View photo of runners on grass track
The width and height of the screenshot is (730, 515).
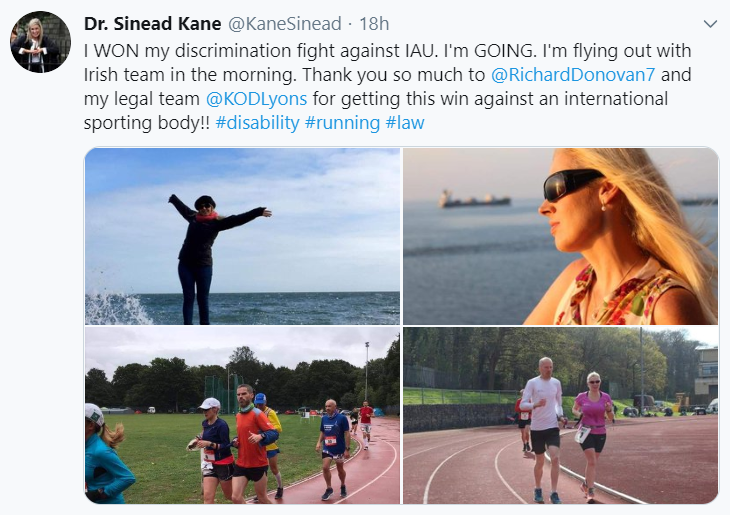tap(242, 415)
